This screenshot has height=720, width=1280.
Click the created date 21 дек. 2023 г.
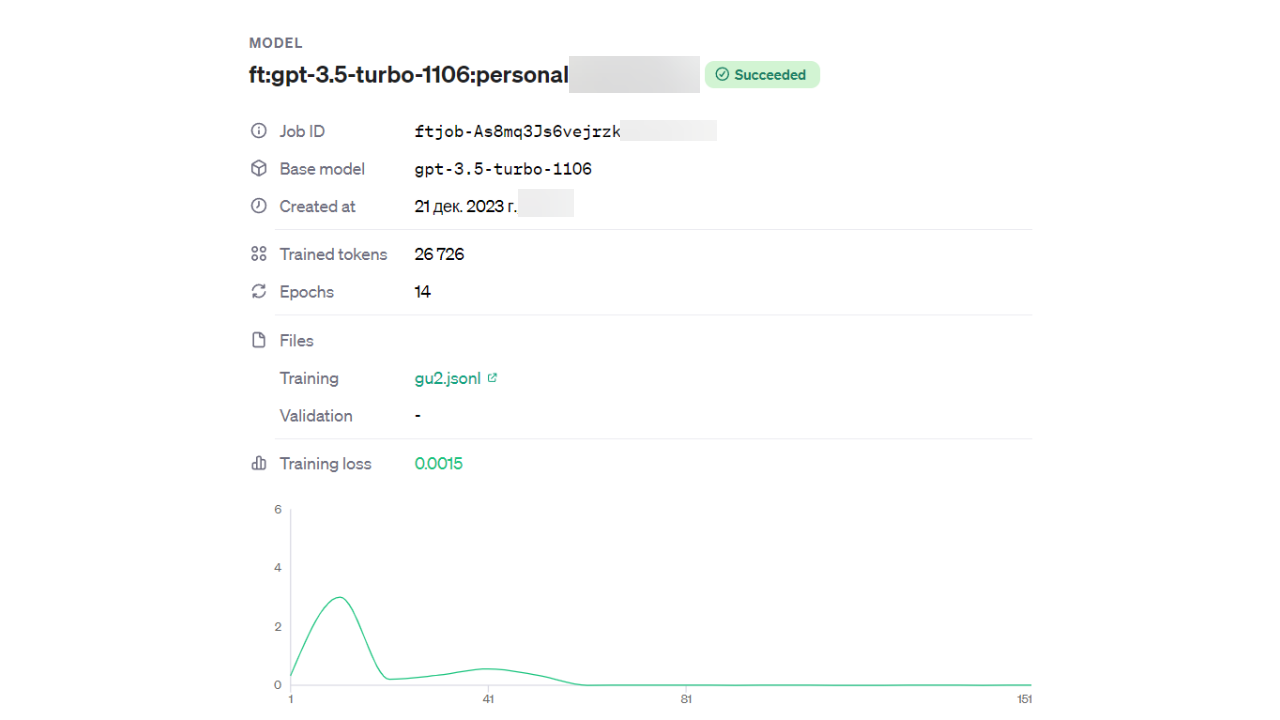tap(466, 207)
